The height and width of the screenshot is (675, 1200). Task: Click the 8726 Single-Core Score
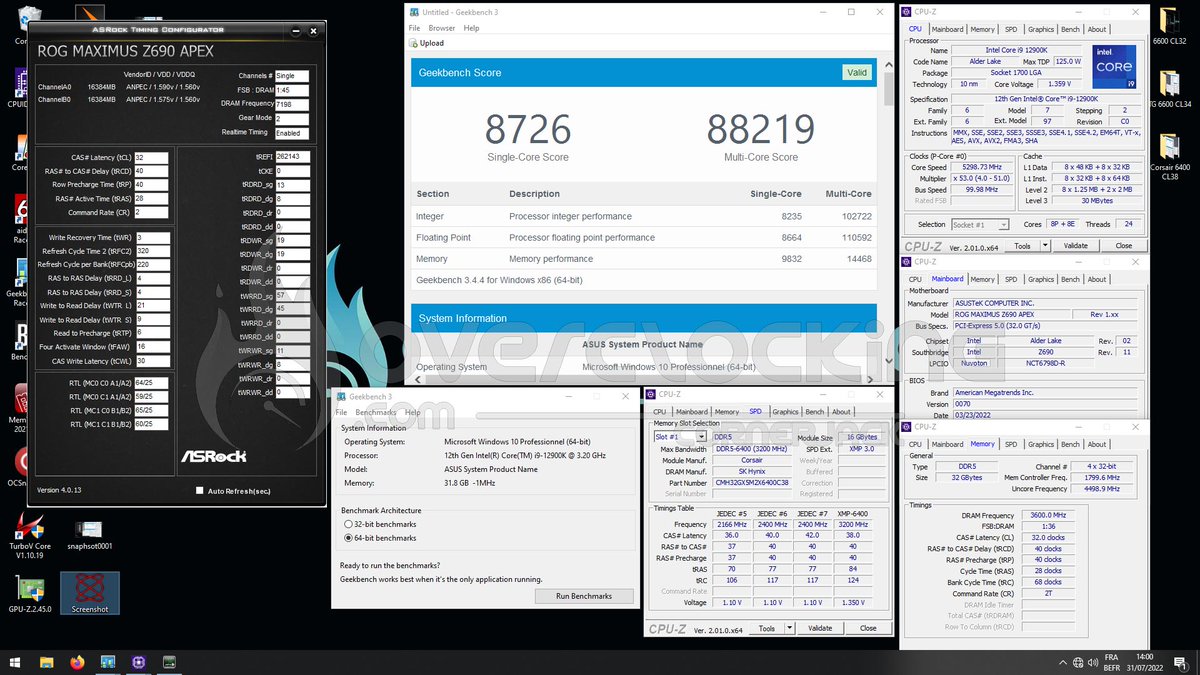tap(527, 130)
